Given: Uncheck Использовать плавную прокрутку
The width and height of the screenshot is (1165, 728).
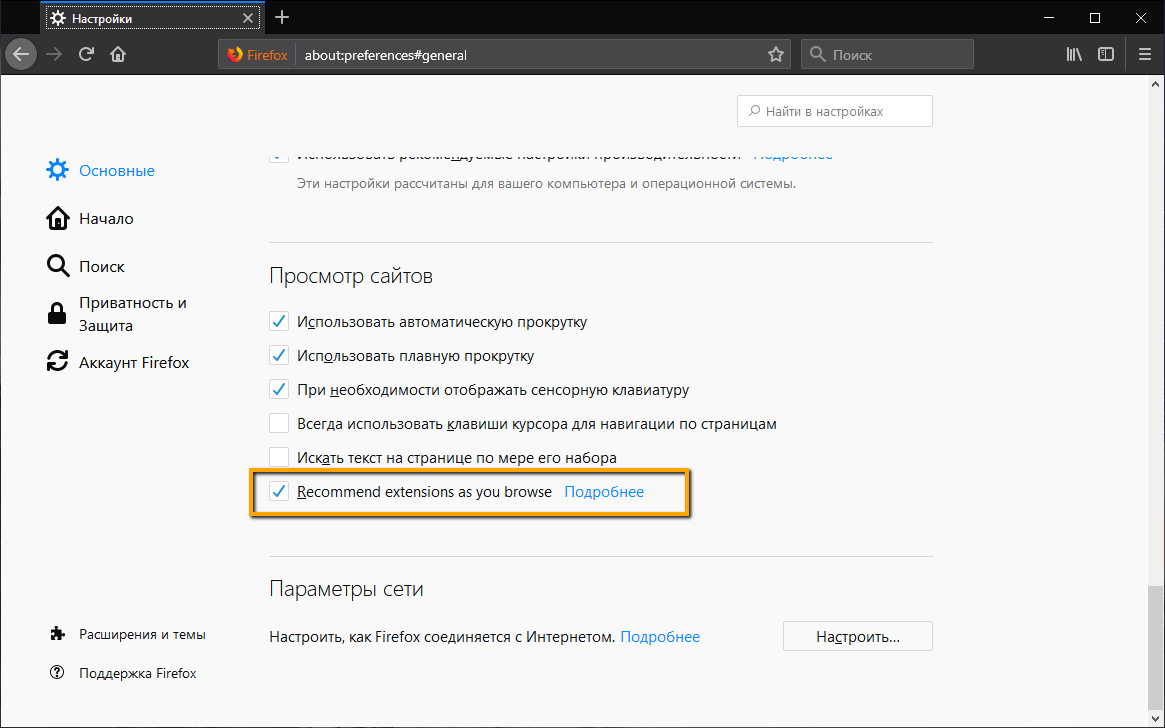Looking at the screenshot, I should click(279, 356).
